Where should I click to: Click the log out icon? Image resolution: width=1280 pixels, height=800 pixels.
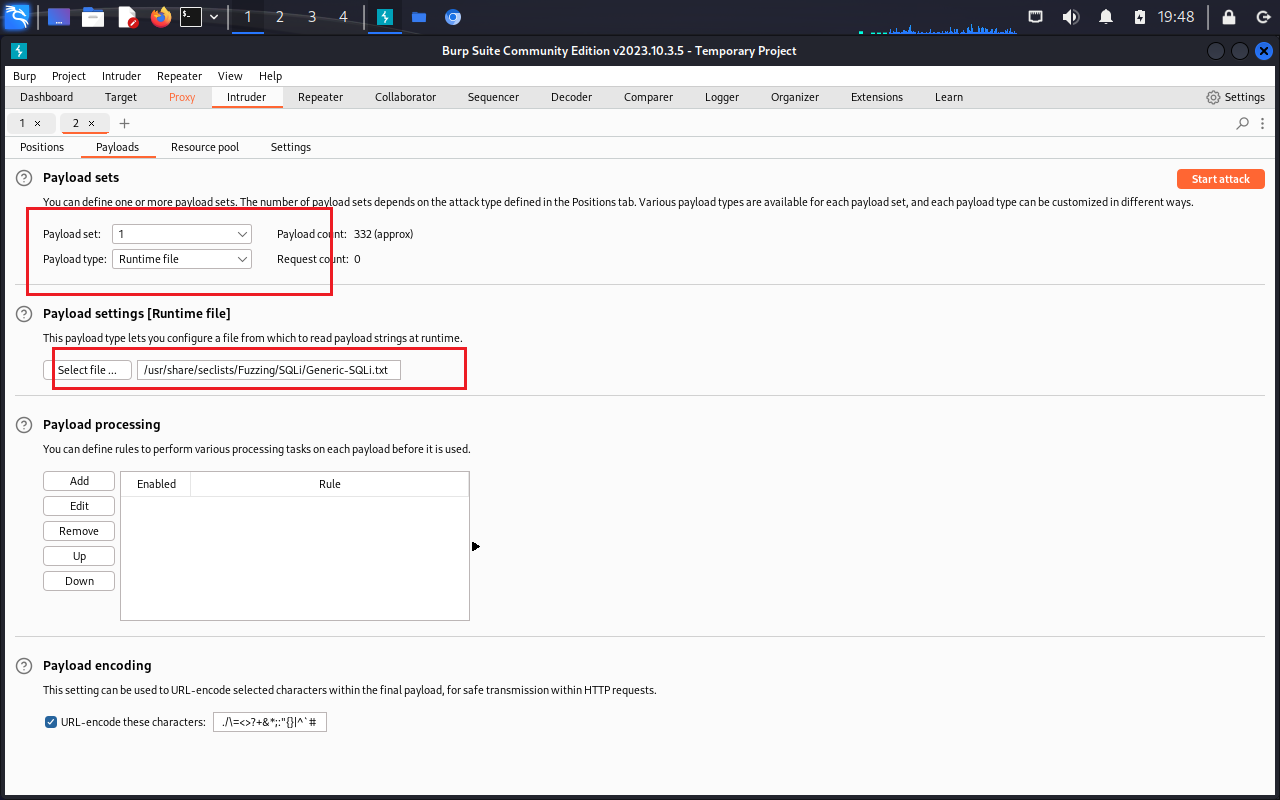[1262, 17]
